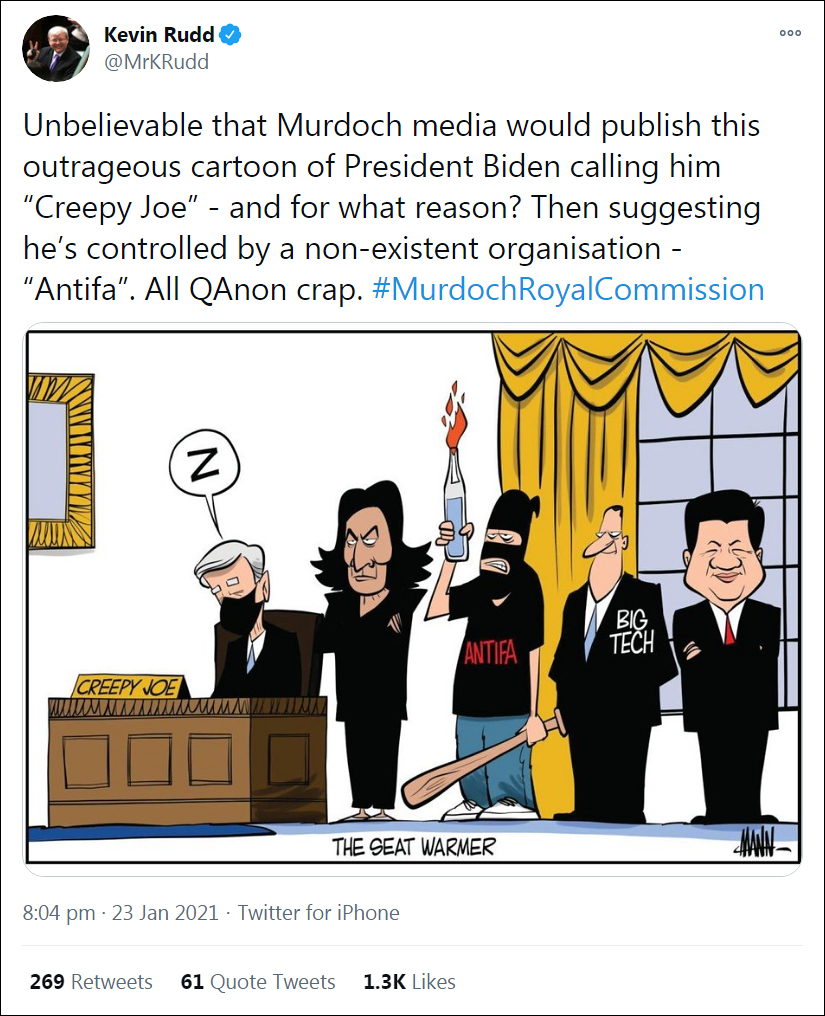825x1016 pixels.
Task: View the 61 Quote Tweets list
Action: pos(258,981)
